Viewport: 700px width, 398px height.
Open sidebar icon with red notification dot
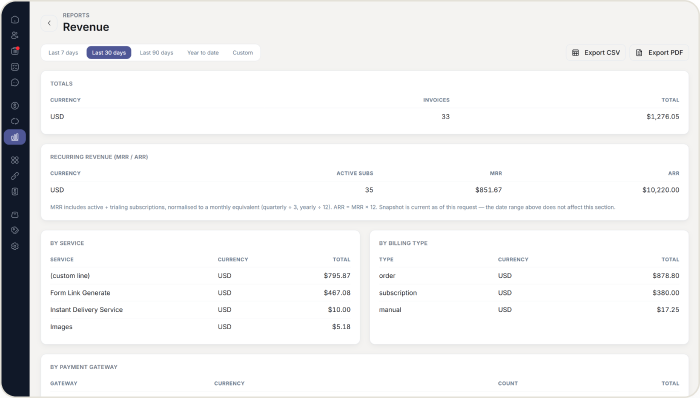tap(15, 51)
